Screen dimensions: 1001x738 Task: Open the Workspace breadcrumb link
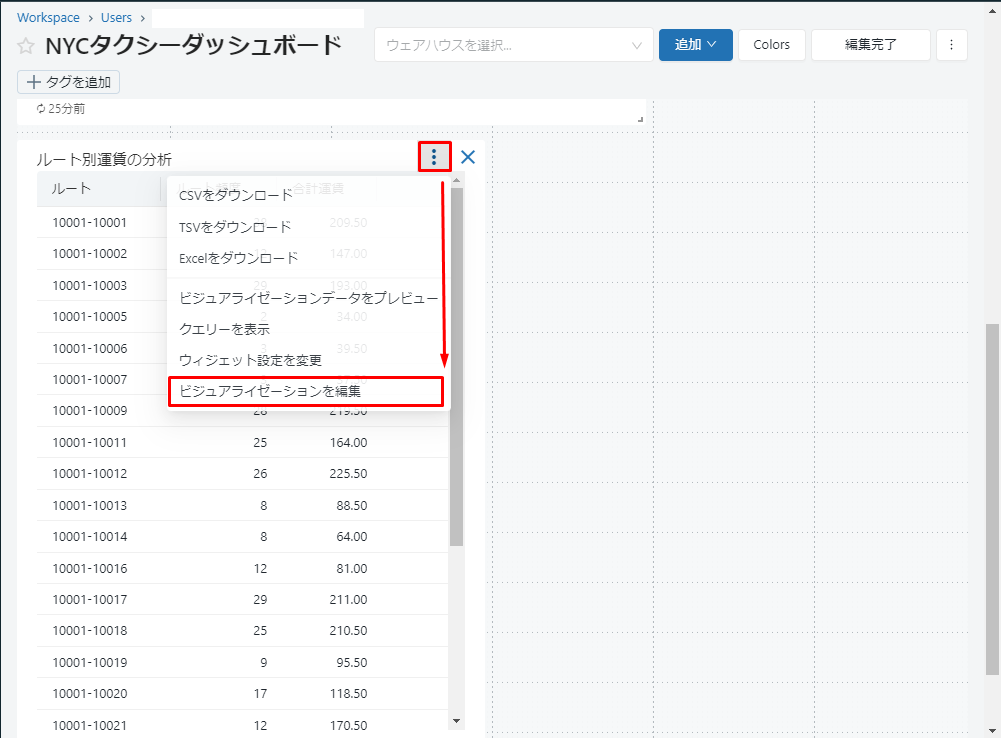coord(48,18)
